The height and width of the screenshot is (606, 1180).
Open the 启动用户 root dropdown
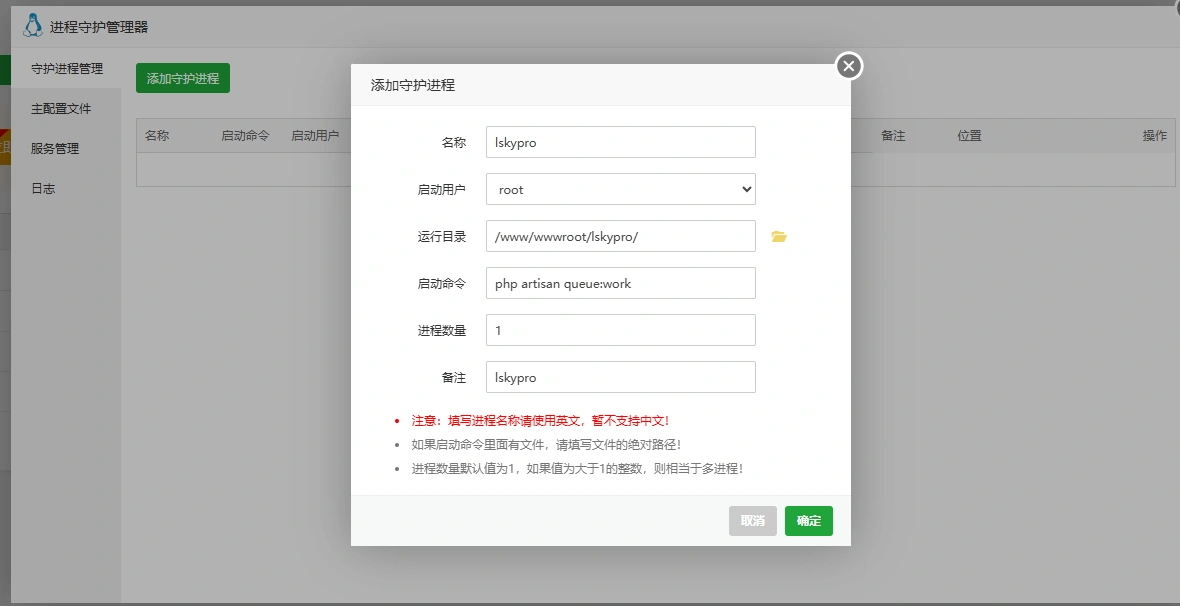coord(621,189)
